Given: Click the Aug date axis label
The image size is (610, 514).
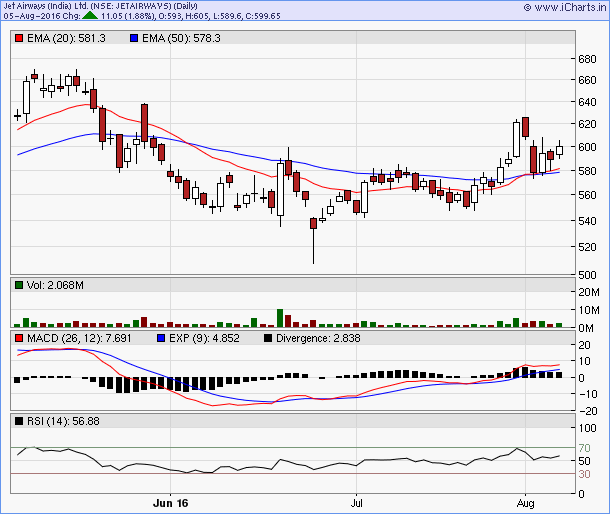Looking at the screenshot, I should [526, 503].
